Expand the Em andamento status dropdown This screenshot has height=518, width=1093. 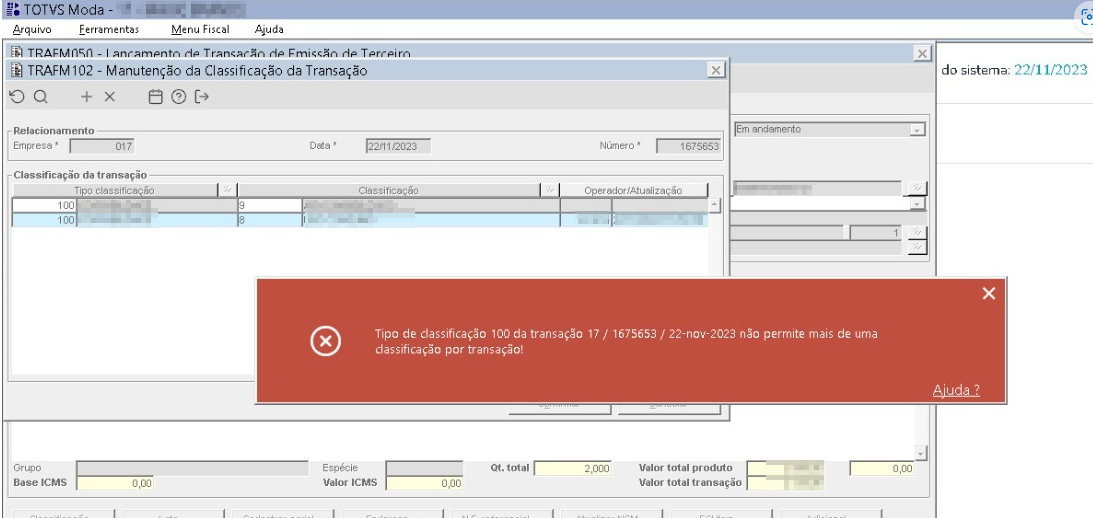917,130
